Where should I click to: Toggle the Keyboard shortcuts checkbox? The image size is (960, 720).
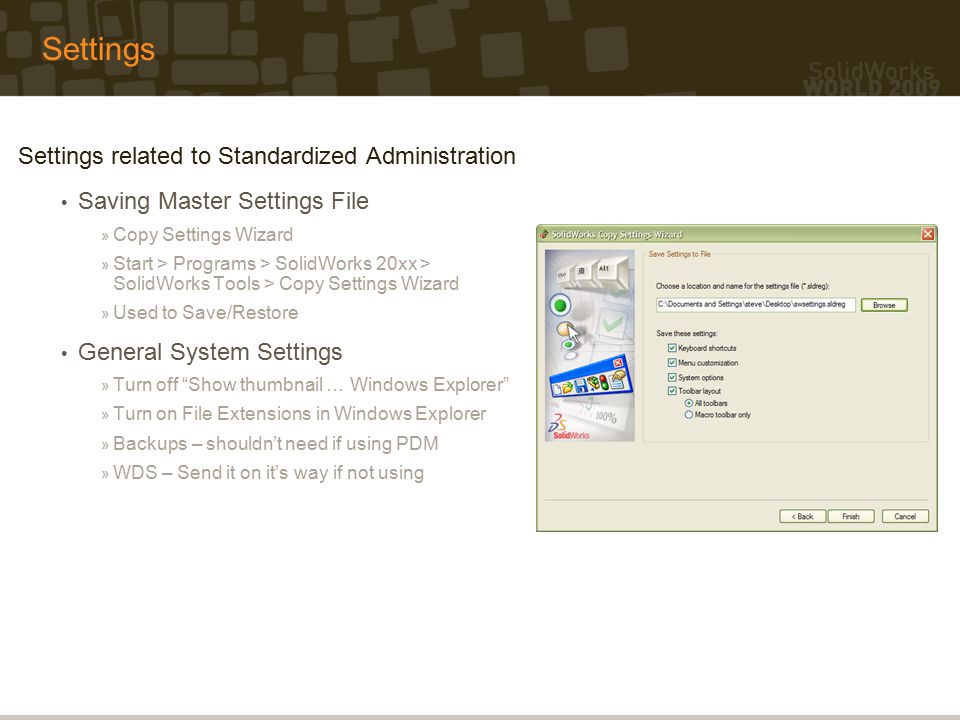point(672,348)
